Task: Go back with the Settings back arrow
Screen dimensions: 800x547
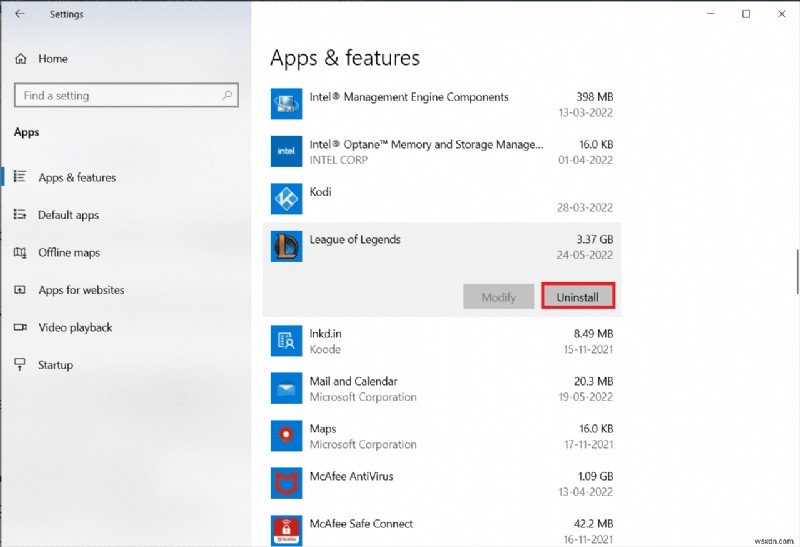Action: pos(20,14)
